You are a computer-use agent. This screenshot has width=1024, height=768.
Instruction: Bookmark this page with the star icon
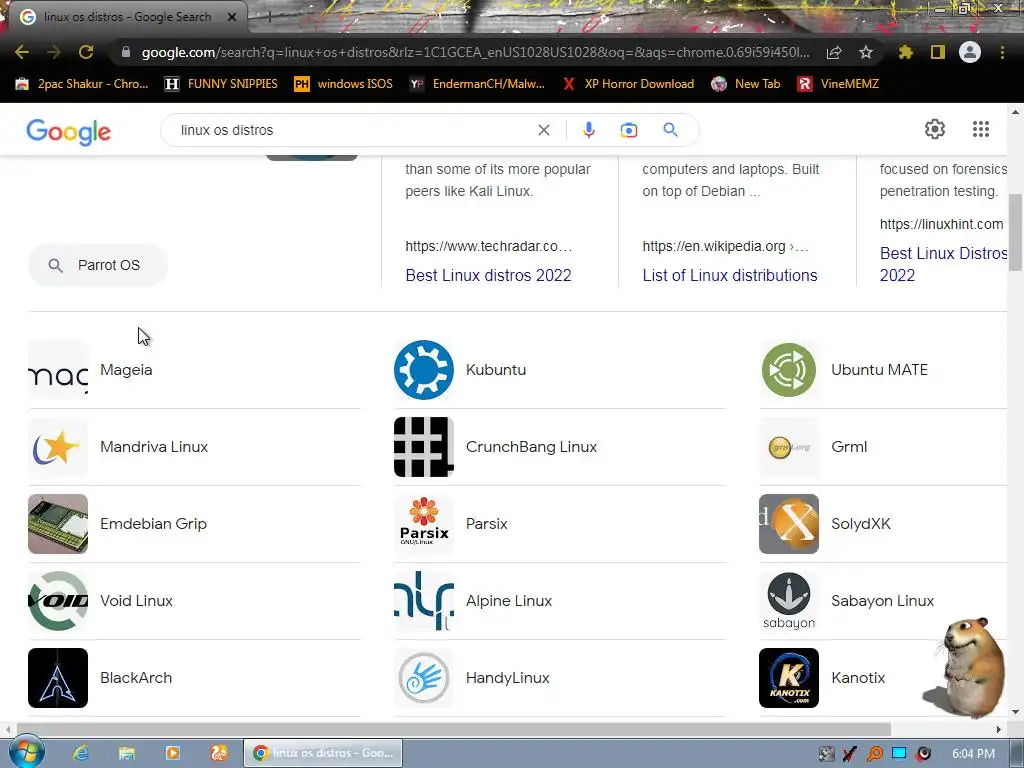pos(865,52)
